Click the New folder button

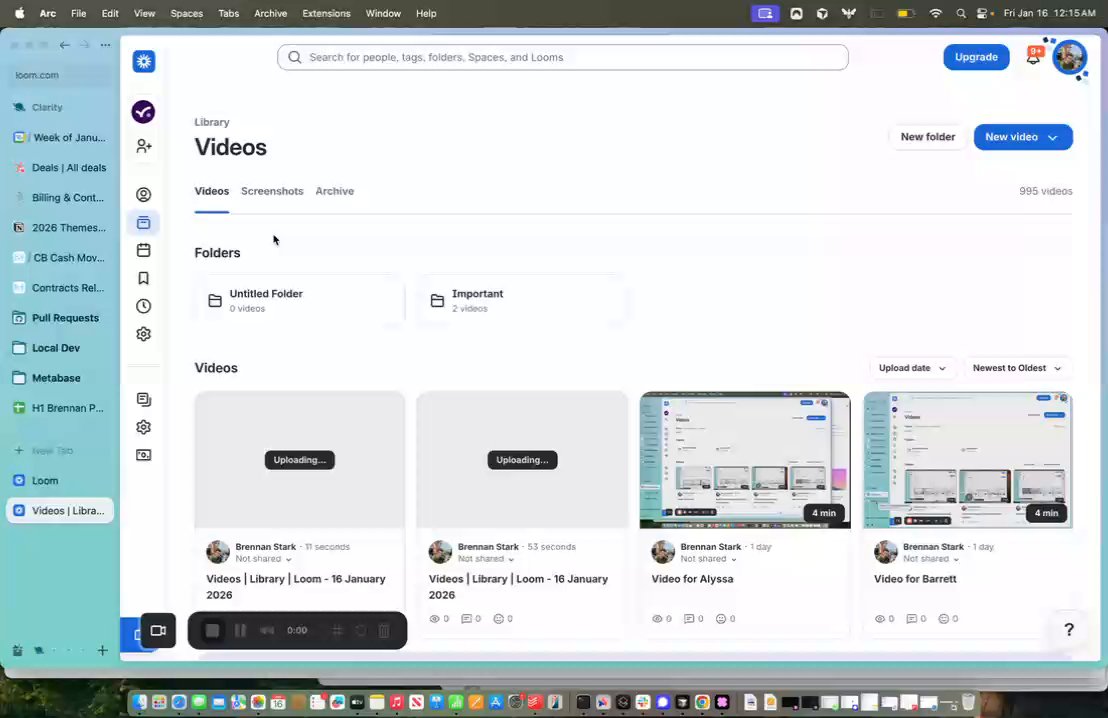click(927, 137)
